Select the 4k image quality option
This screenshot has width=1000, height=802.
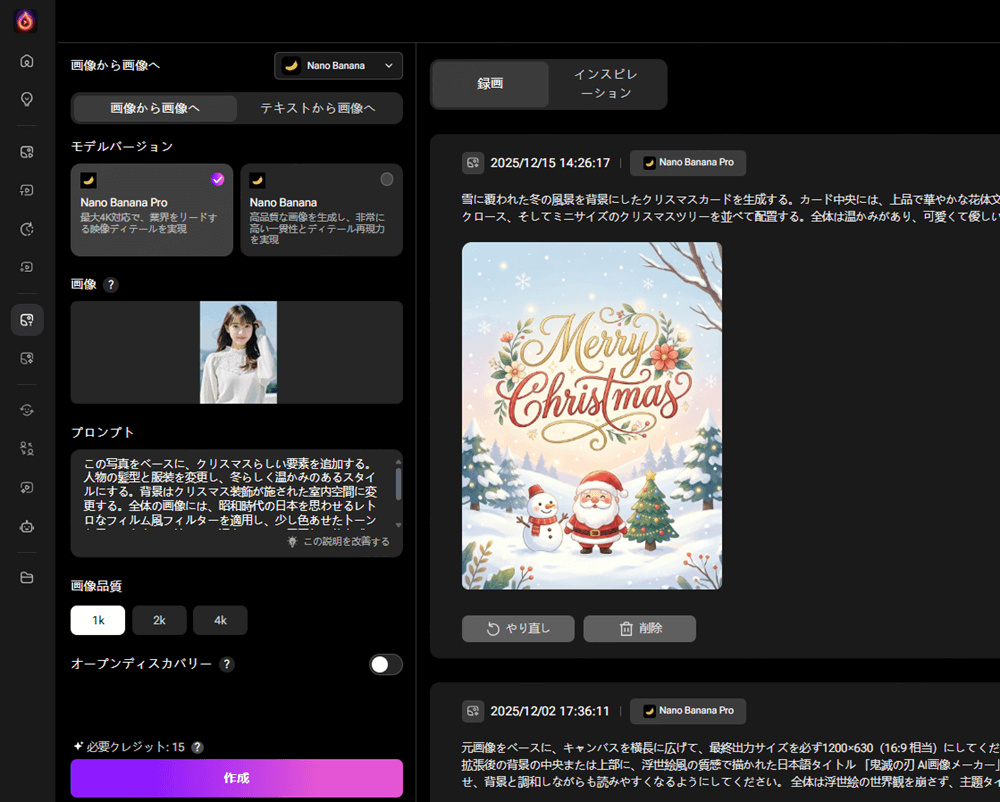coord(220,620)
